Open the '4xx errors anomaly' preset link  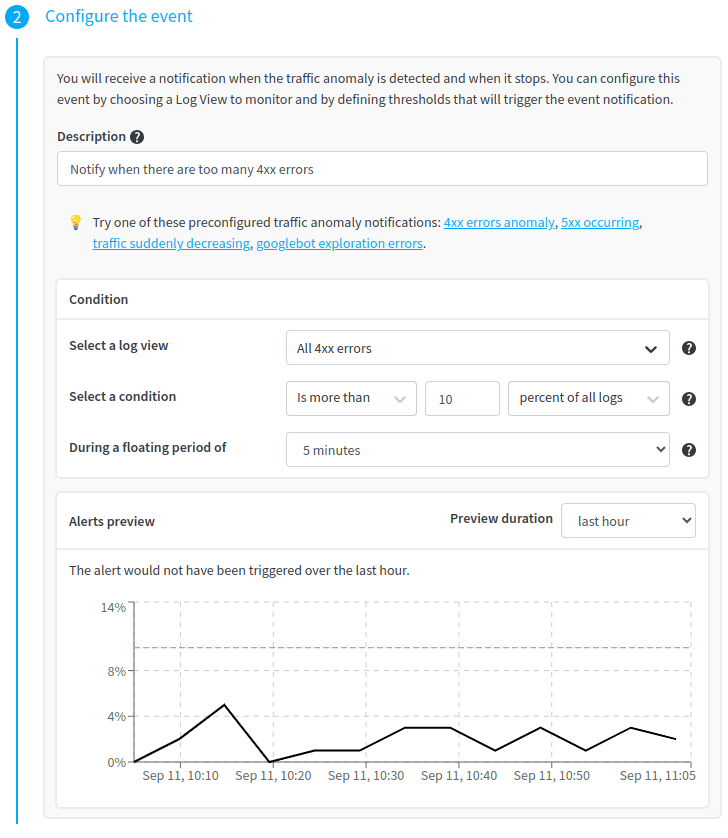[x=499, y=223]
